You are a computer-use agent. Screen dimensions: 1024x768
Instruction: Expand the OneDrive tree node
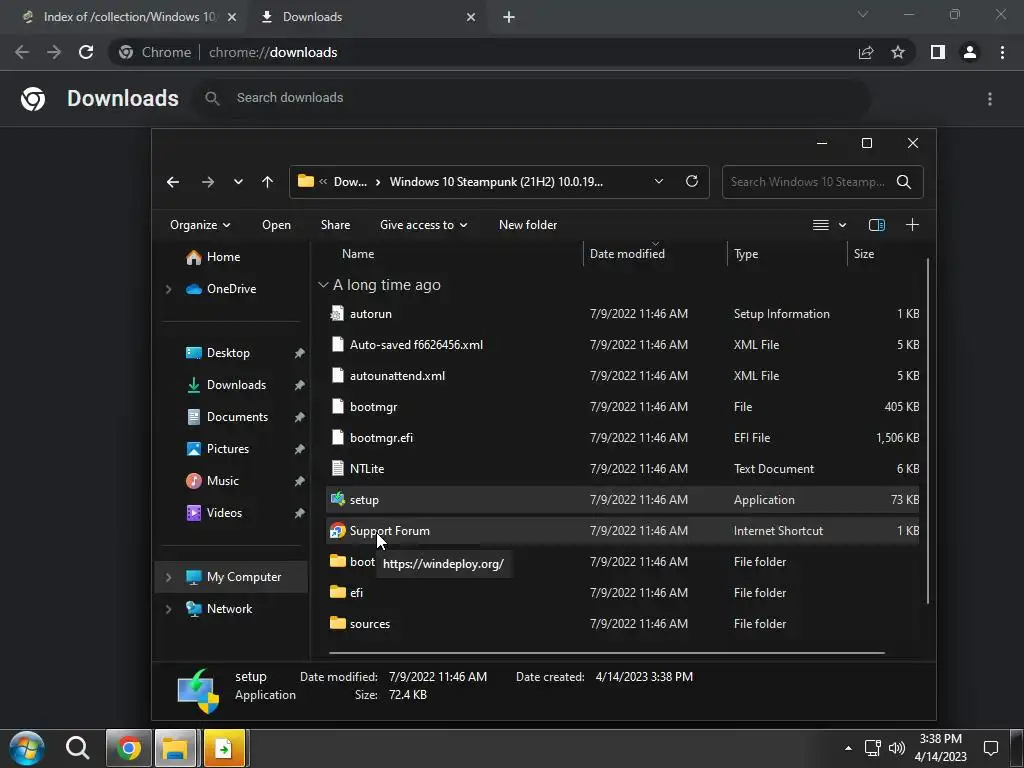pos(168,289)
